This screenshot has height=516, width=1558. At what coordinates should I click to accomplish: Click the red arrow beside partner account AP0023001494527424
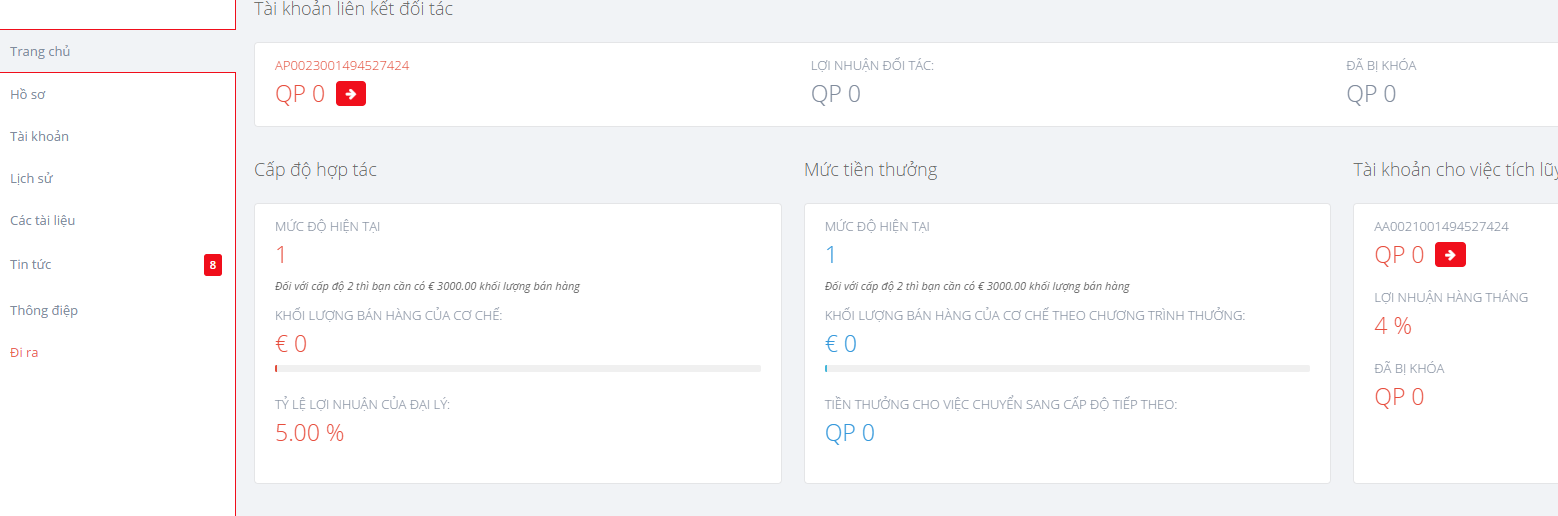pos(351,94)
